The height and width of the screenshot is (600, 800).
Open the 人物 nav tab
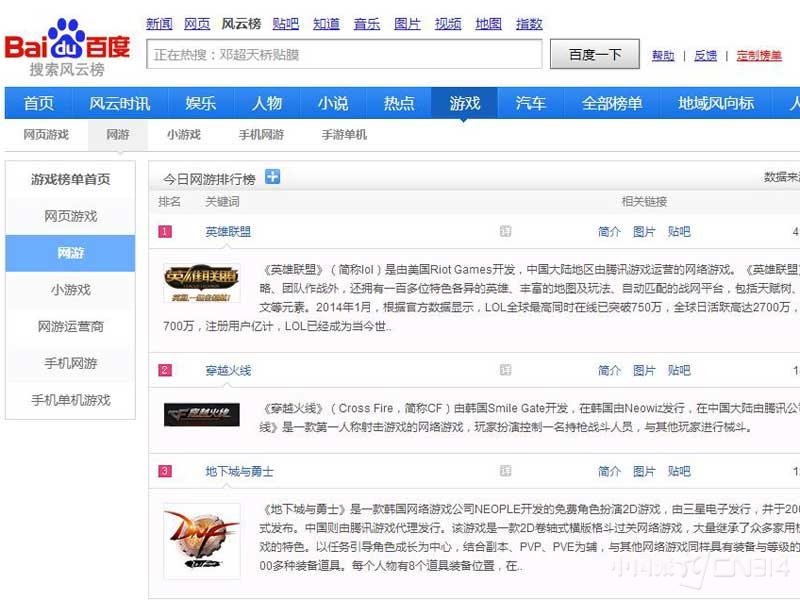[x=267, y=103]
